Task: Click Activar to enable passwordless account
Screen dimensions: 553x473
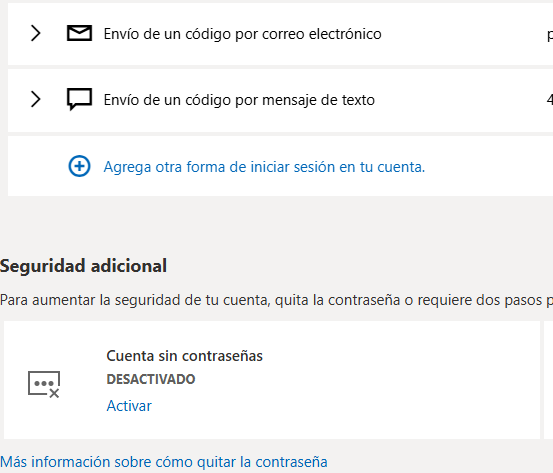Action: [129, 406]
